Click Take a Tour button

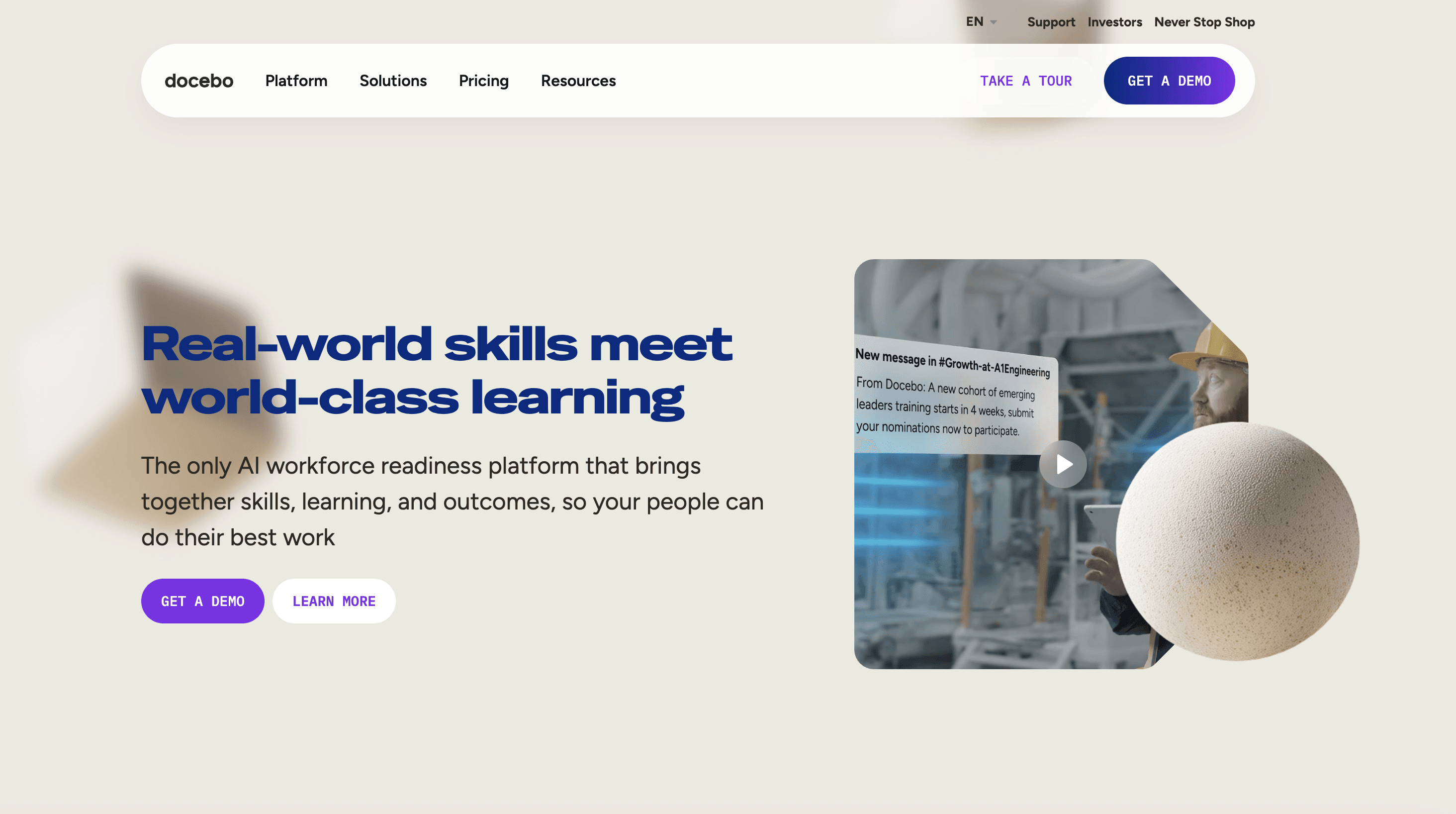point(1026,81)
